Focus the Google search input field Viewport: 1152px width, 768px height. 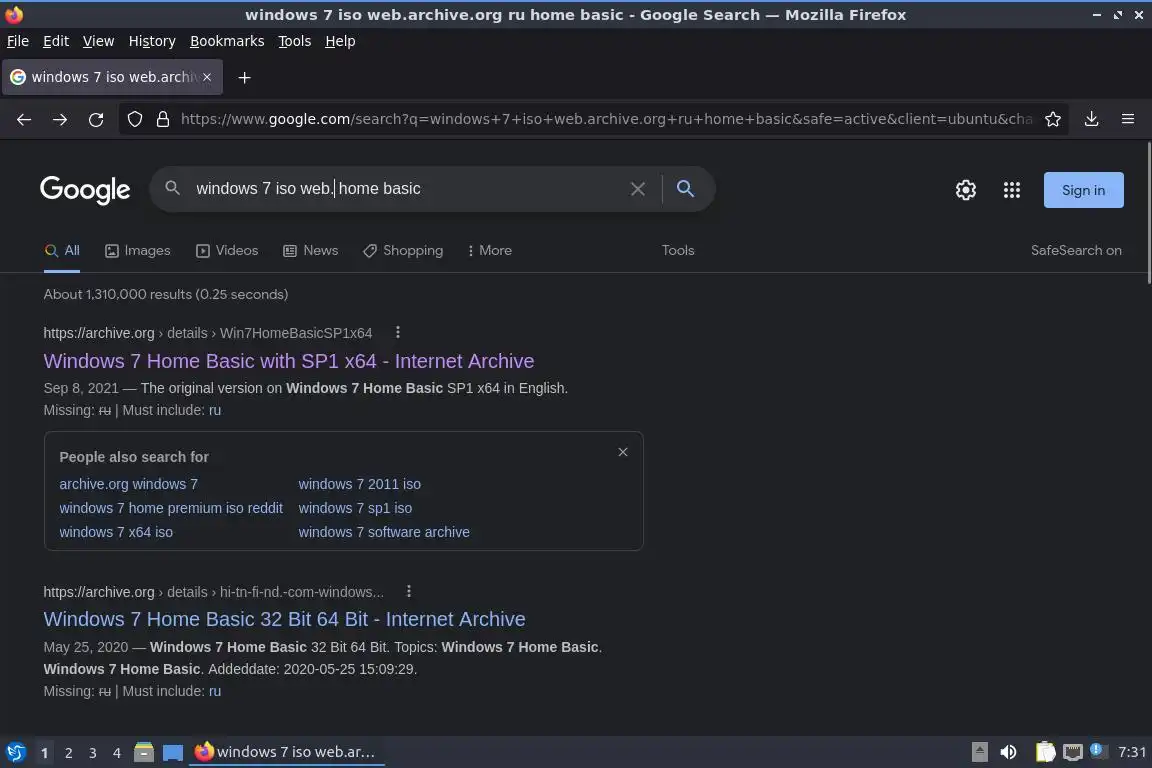coord(408,189)
